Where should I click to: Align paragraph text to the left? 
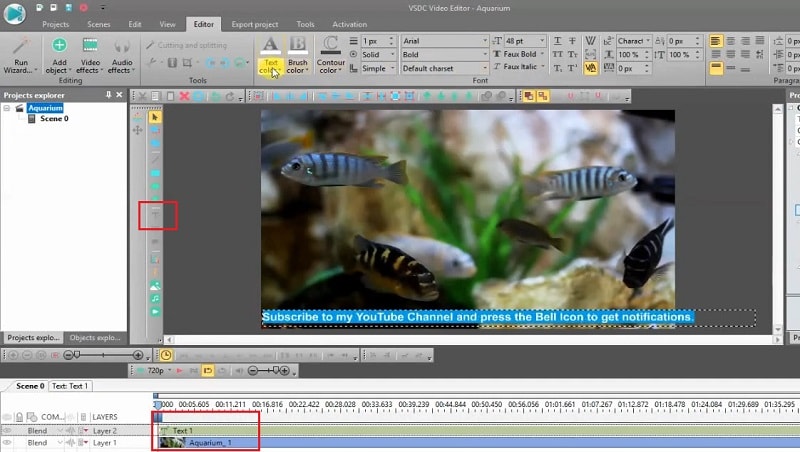pos(716,41)
